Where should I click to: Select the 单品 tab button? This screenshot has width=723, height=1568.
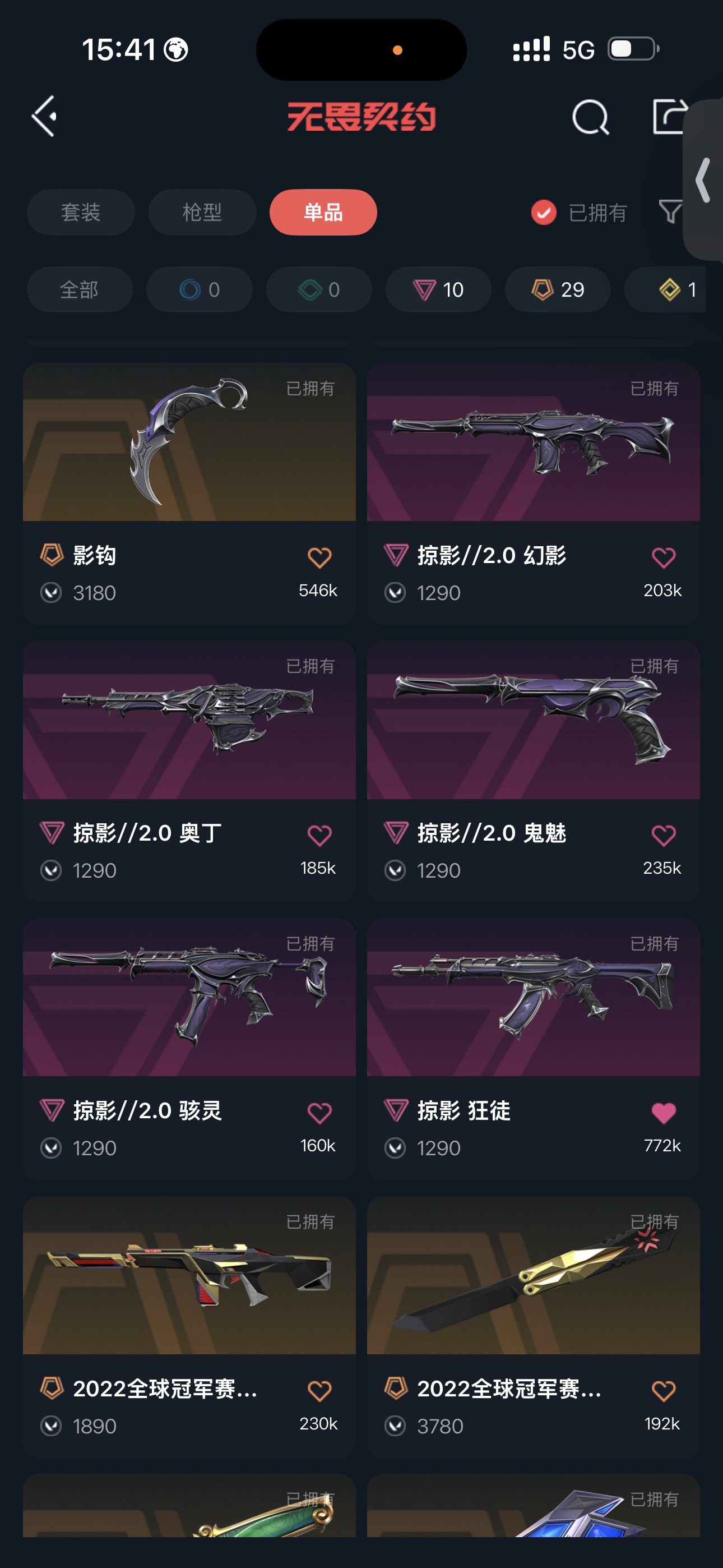pos(323,213)
